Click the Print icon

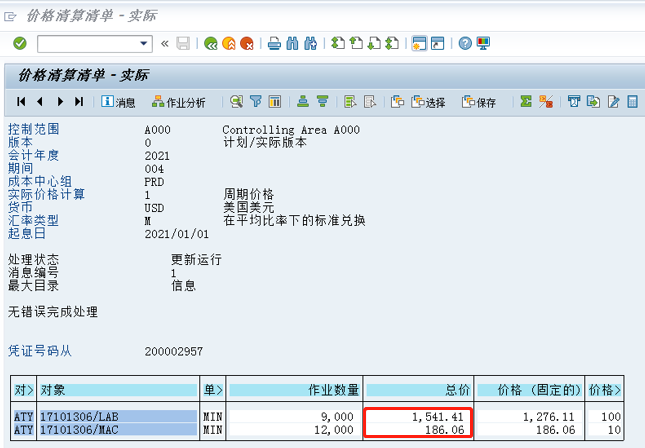click(274, 43)
